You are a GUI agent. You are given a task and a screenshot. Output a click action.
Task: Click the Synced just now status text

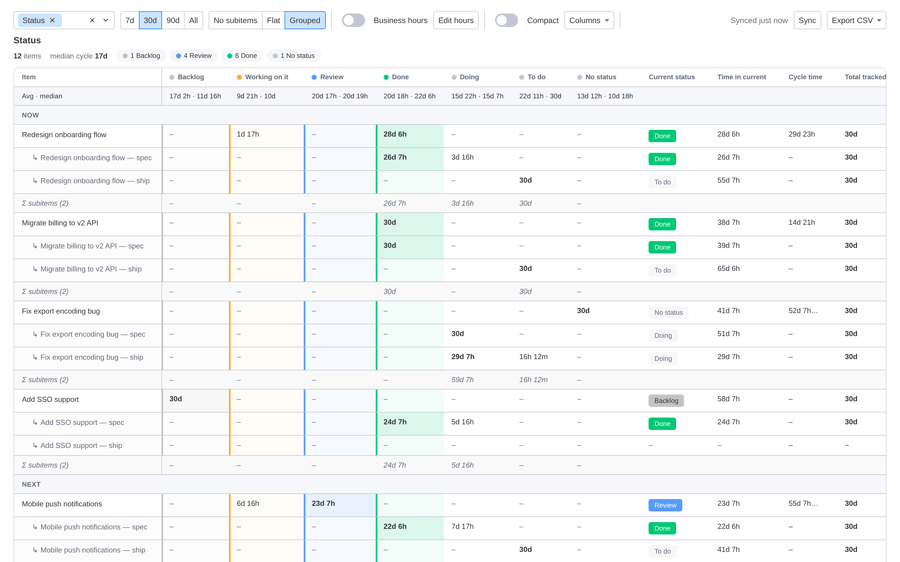[x=759, y=21]
